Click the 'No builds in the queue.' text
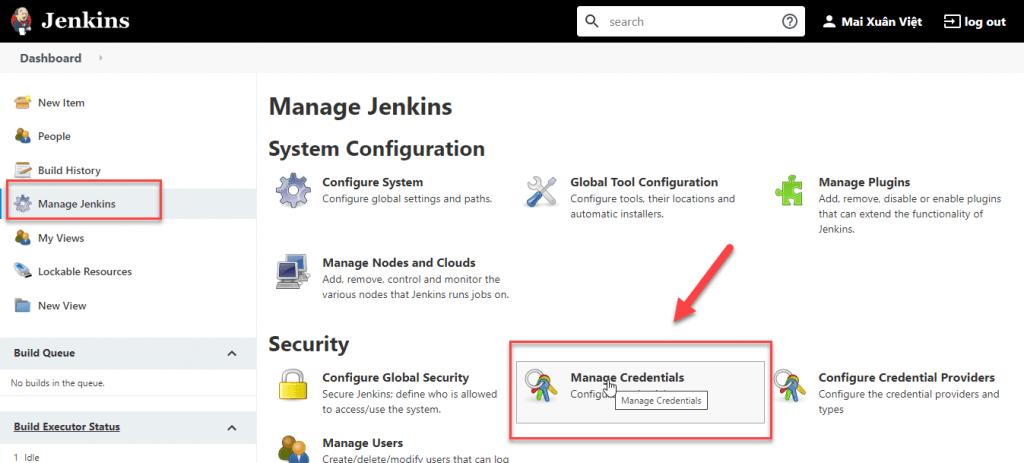The height and width of the screenshot is (463, 1024). coord(57,383)
